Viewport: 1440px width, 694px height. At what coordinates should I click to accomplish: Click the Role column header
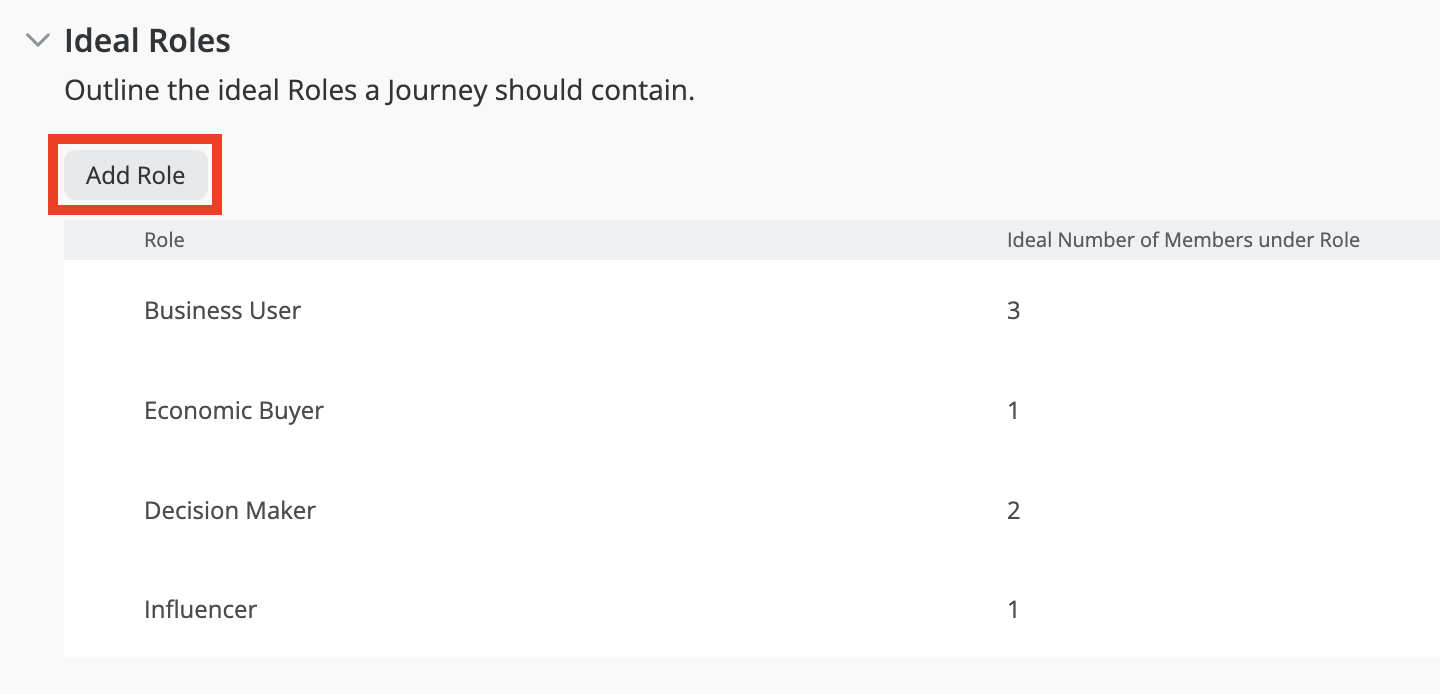tap(164, 240)
